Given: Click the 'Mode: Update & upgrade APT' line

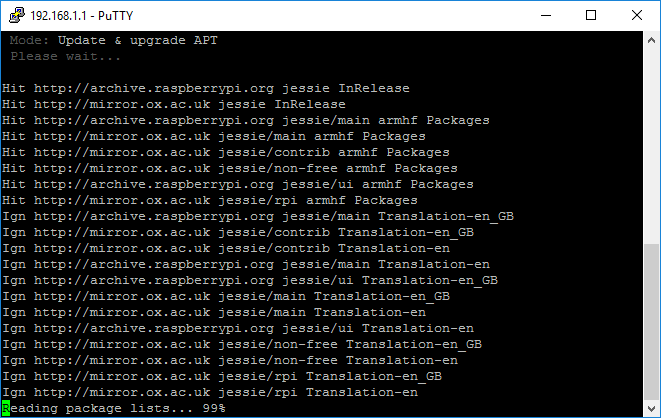Looking at the screenshot, I should 114,40.
